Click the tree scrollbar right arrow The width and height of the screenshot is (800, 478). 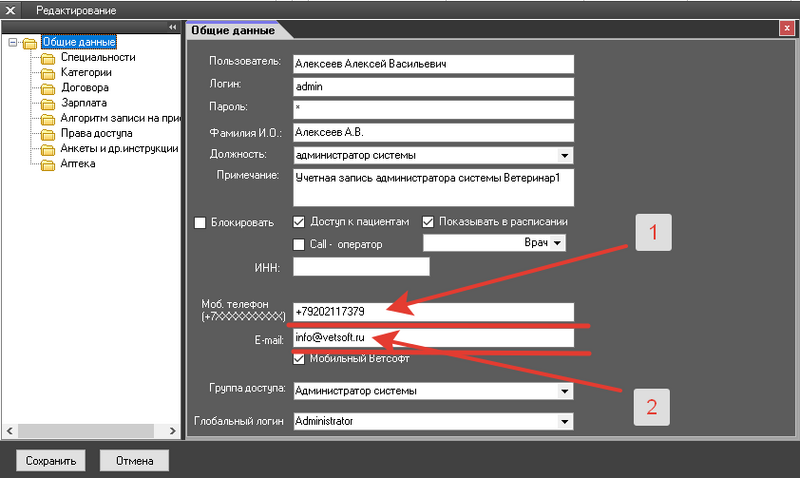pyautogui.click(x=172, y=431)
